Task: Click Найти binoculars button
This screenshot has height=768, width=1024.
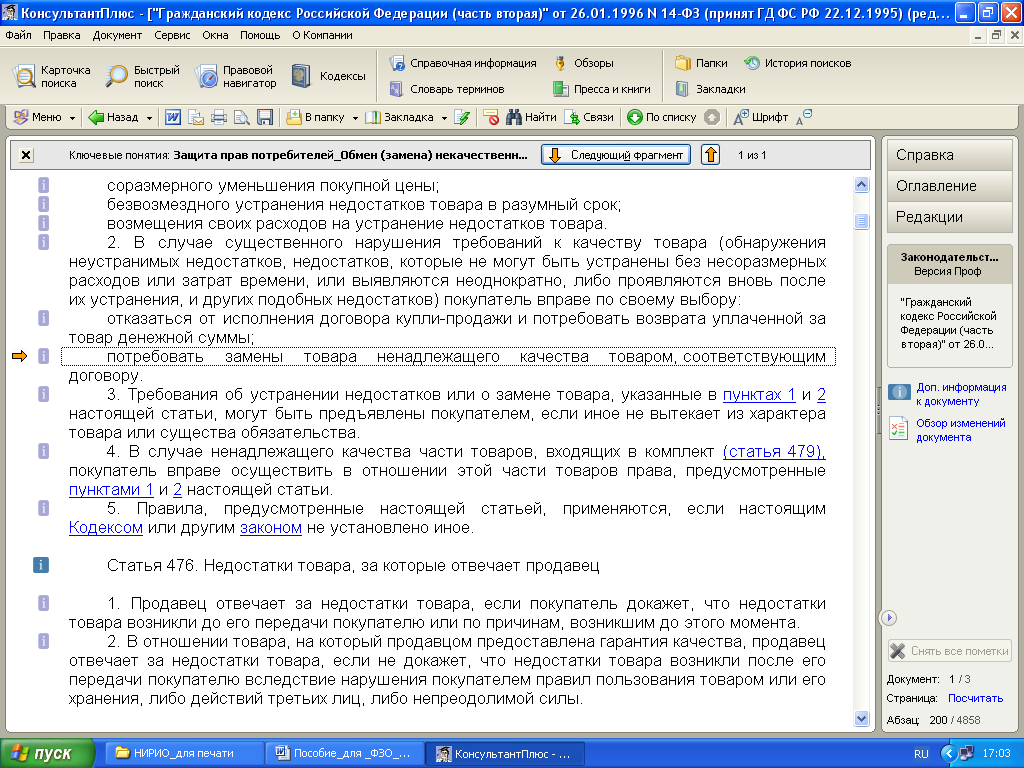Action: (x=532, y=117)
